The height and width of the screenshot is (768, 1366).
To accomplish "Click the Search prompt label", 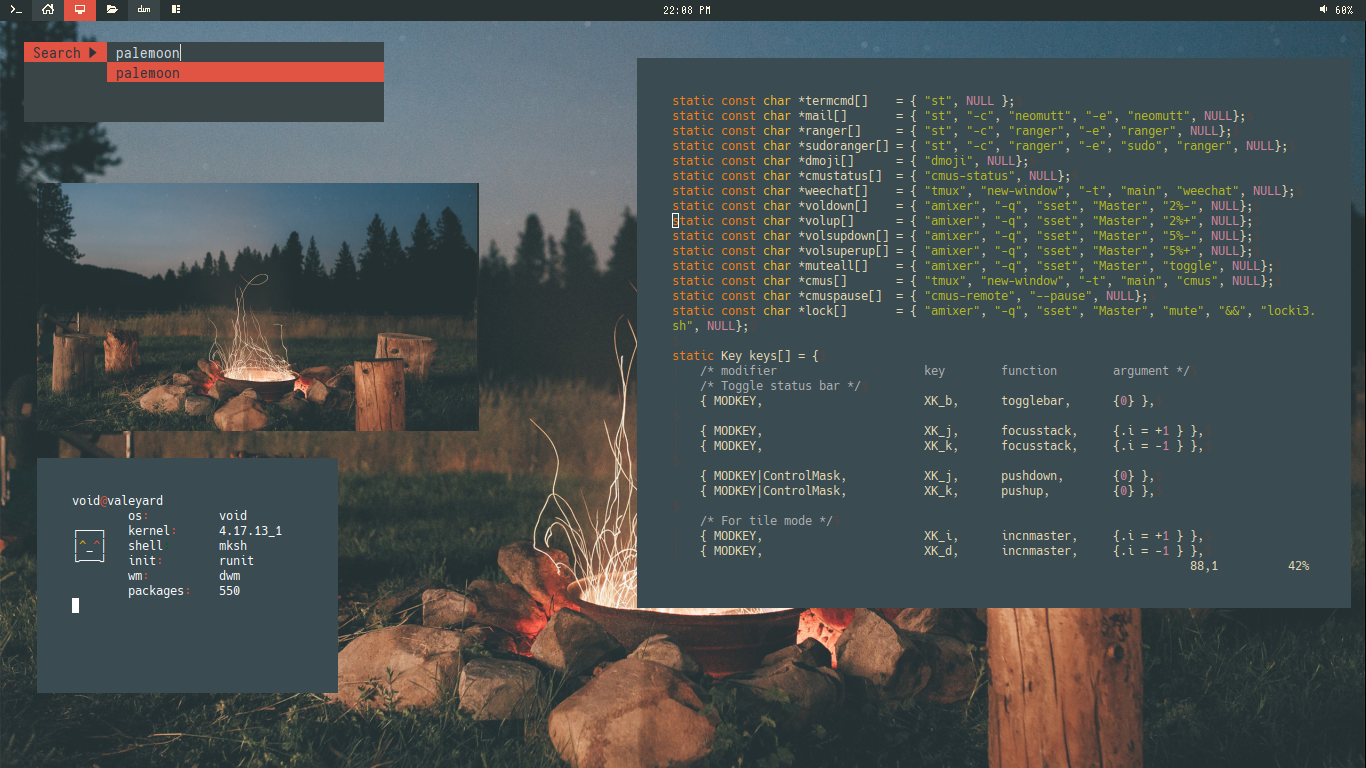I will (56, 53).
